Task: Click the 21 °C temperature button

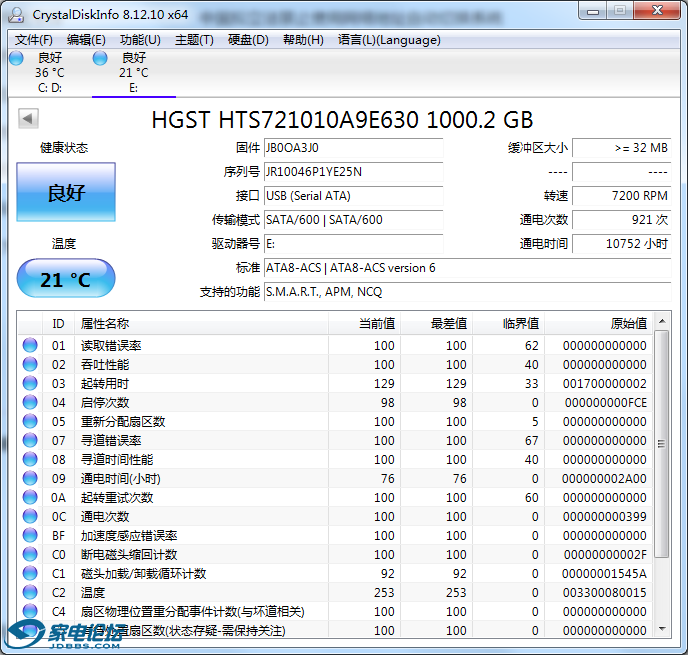Action: point(66,279)
